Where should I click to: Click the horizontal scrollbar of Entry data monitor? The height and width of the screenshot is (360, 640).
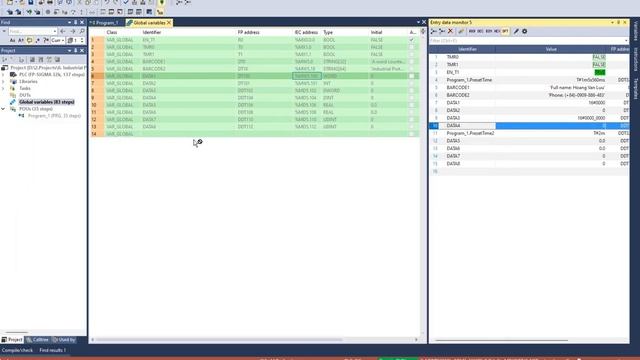[x=501, y=340]
